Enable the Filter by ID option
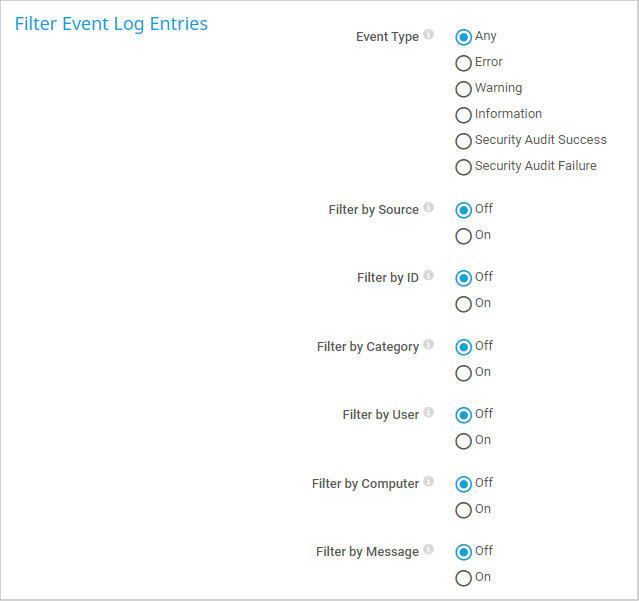This screenshot has width=639, height=601. pyautogui.click(x=463, y=304)
